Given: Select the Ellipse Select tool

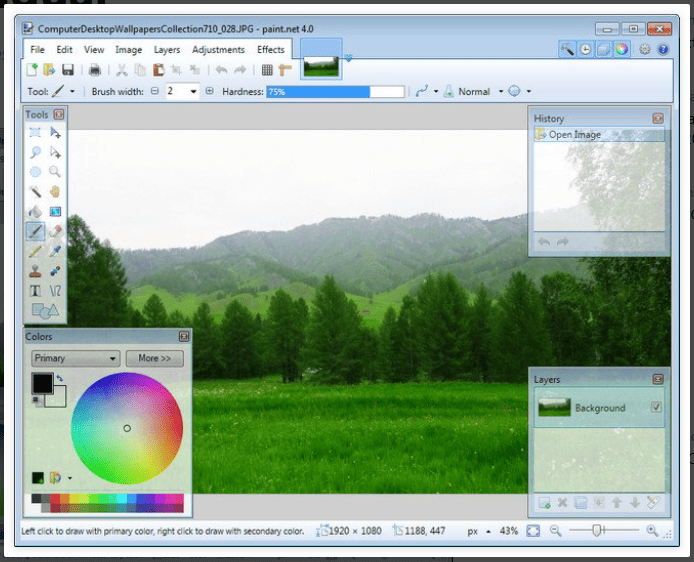Looking at the screenshot, I should click(x=35, y=172).
